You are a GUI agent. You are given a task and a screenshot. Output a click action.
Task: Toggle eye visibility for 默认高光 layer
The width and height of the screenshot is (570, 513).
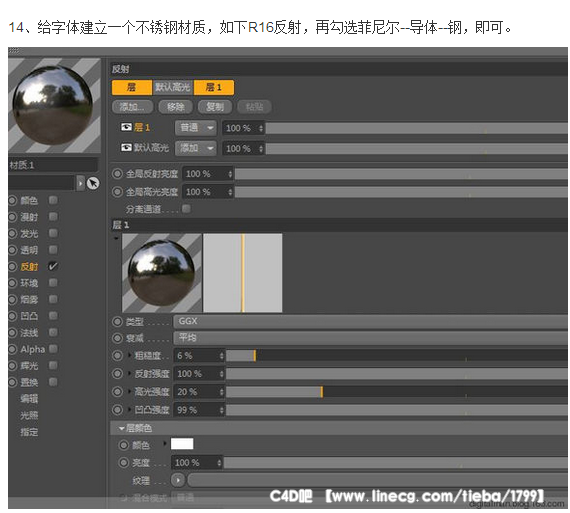(126, 147)
